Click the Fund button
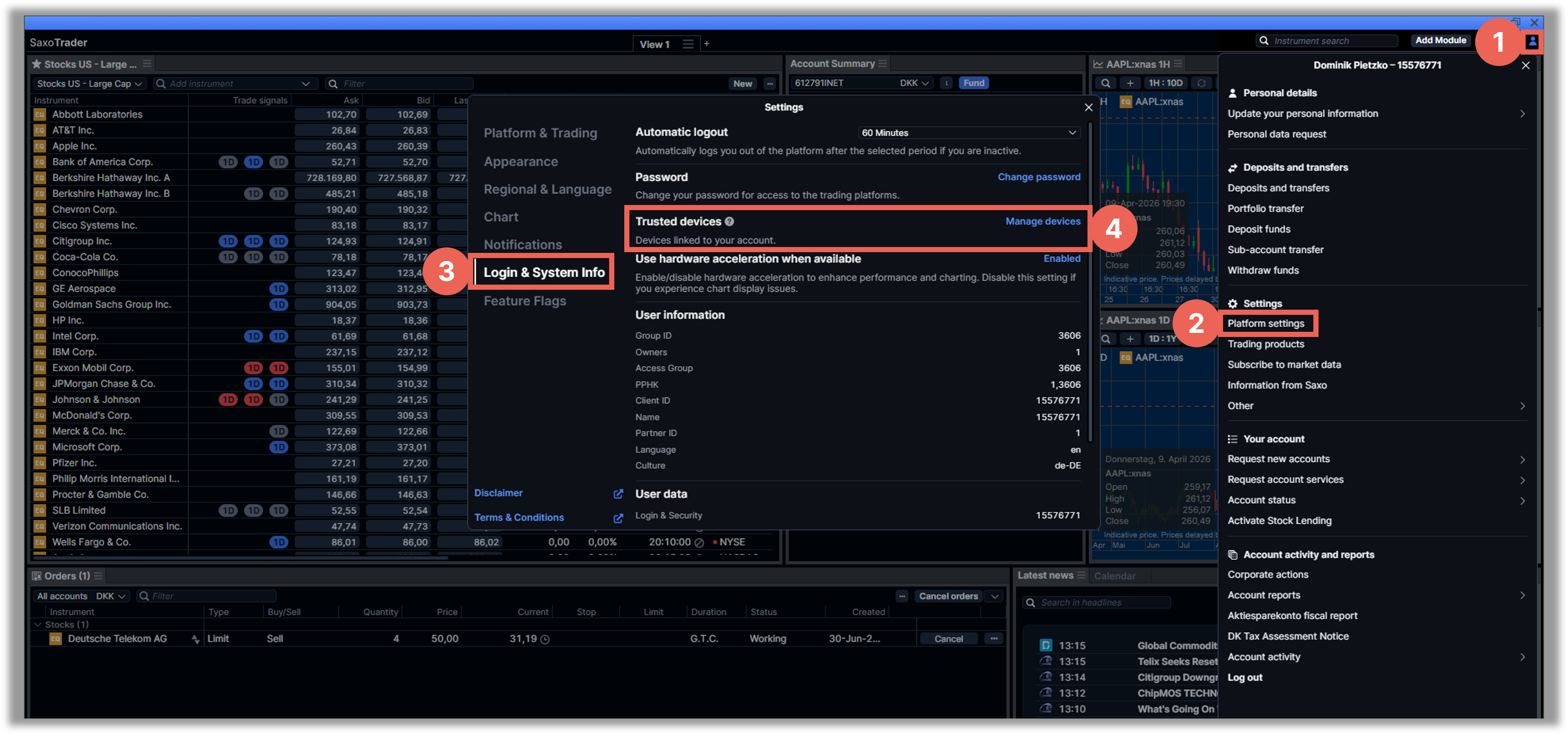This screenshot has width=1568, height=734. 973,83
